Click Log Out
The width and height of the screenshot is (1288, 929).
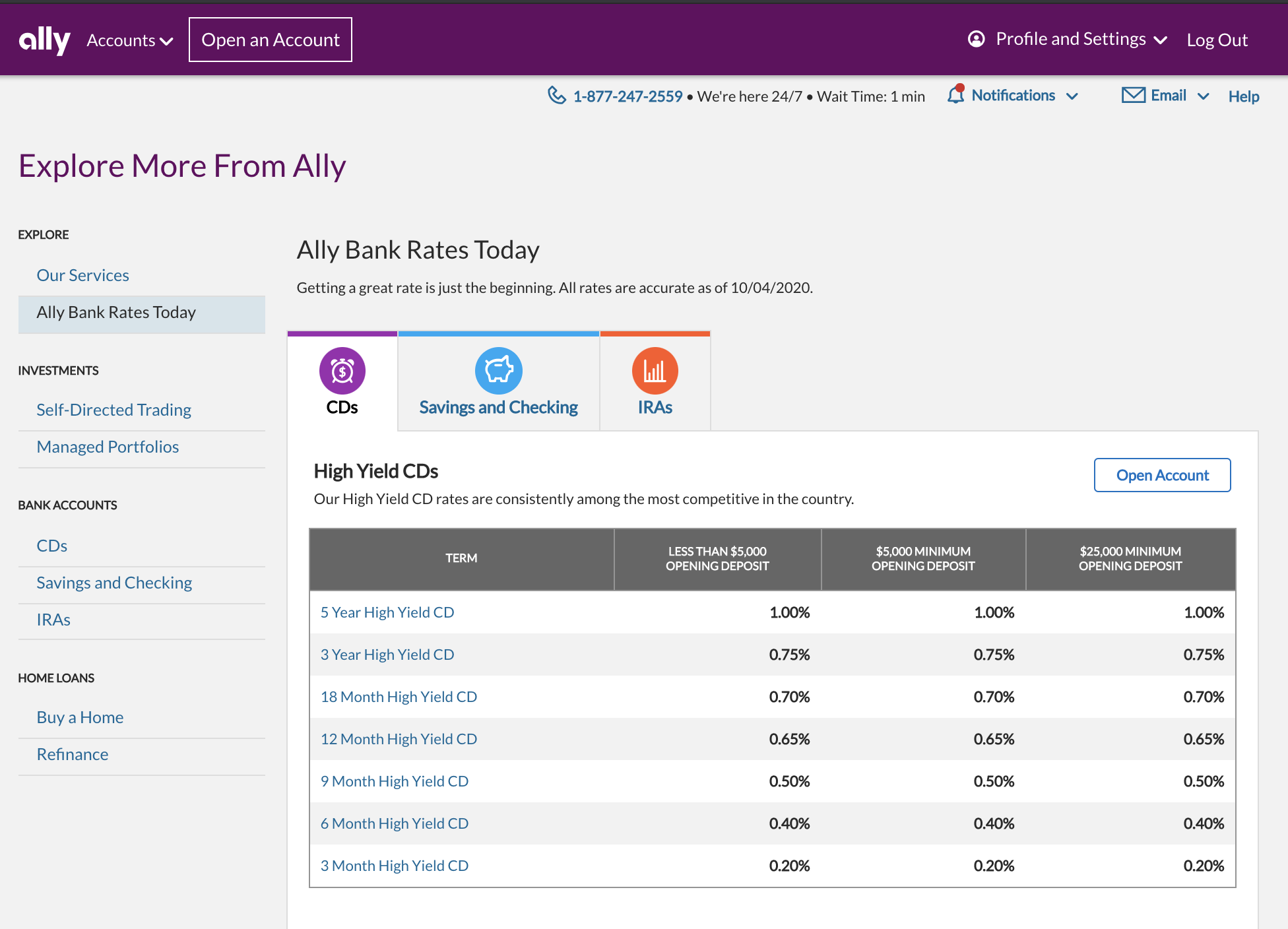coord(1217,40)
